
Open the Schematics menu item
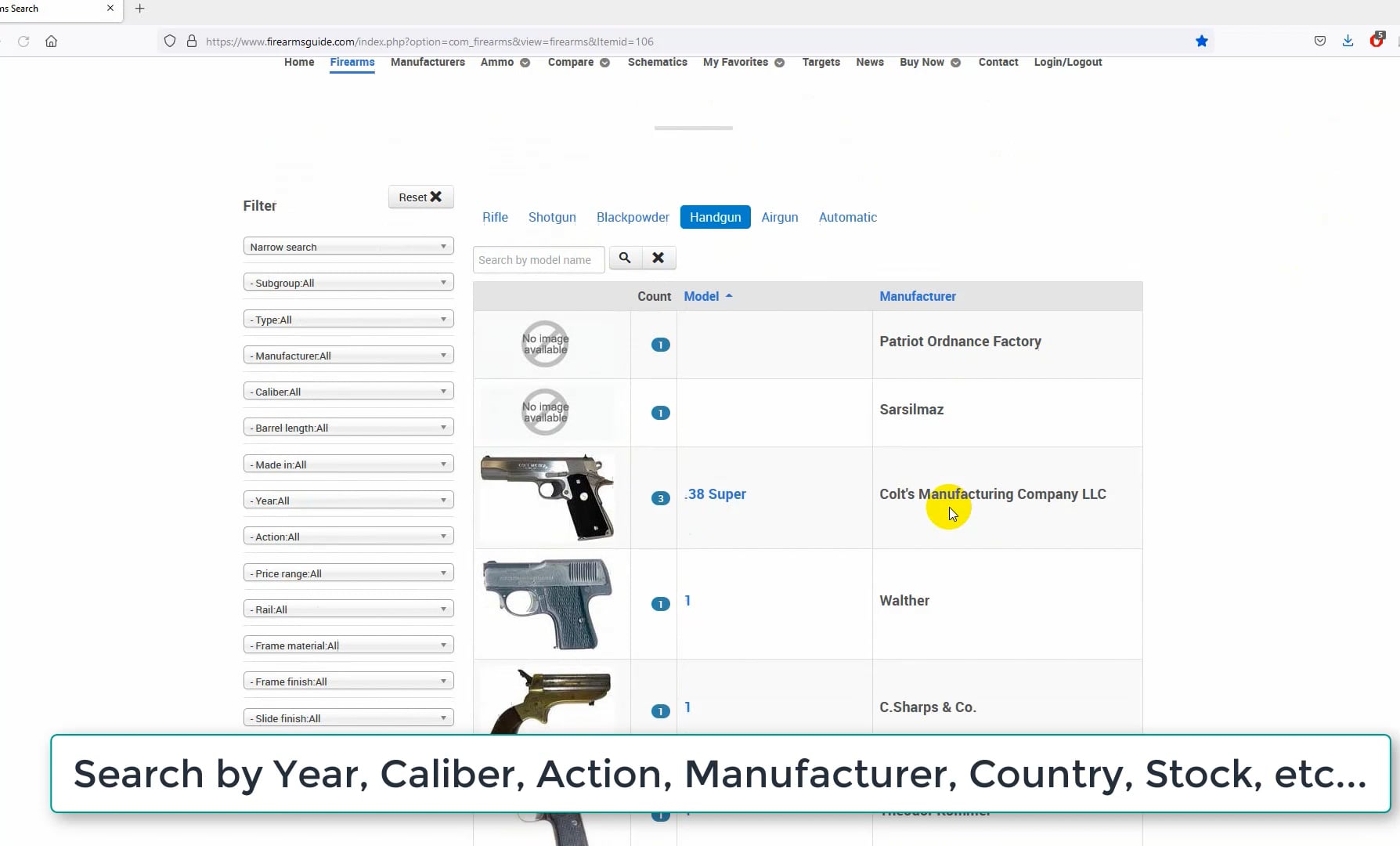[658, 62]
